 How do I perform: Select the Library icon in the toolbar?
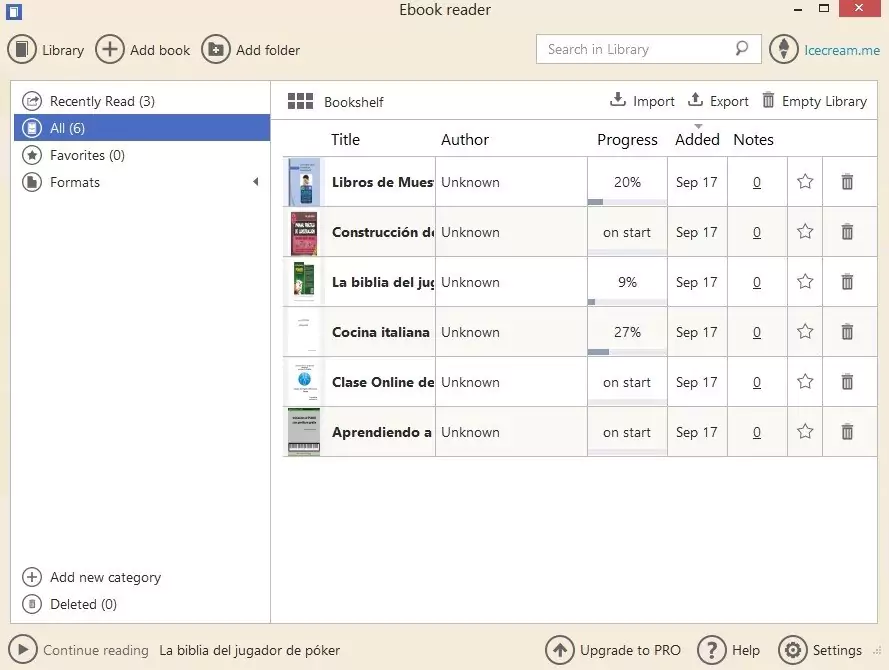[x=22, y=49]
